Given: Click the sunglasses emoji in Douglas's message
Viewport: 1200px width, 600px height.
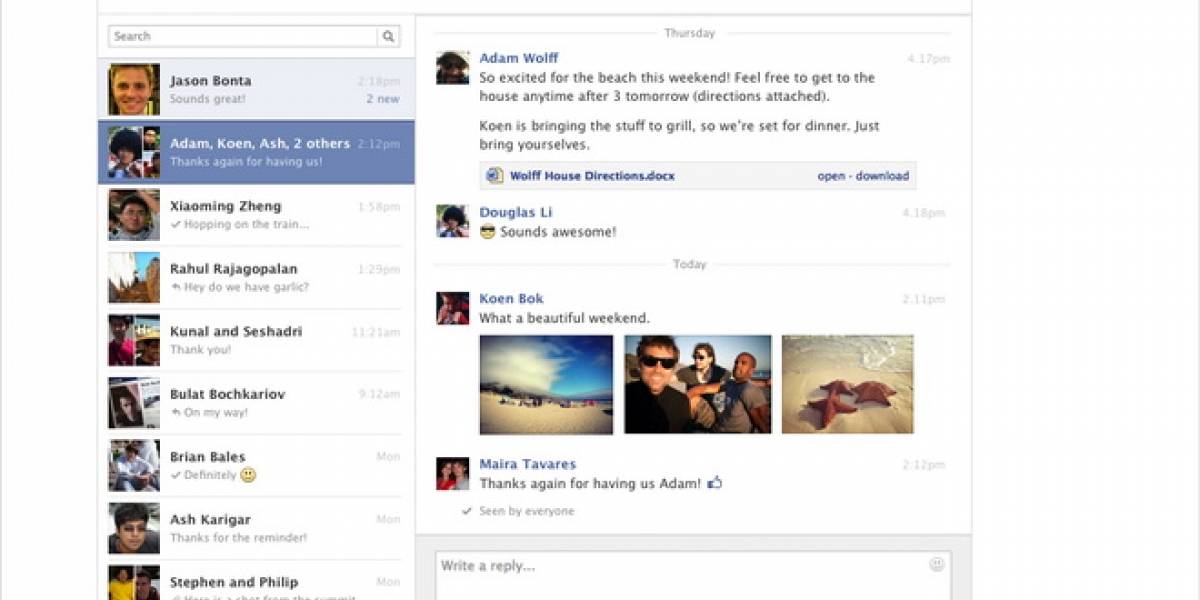Looking at the screenshot, I should (x=488, y=232).
